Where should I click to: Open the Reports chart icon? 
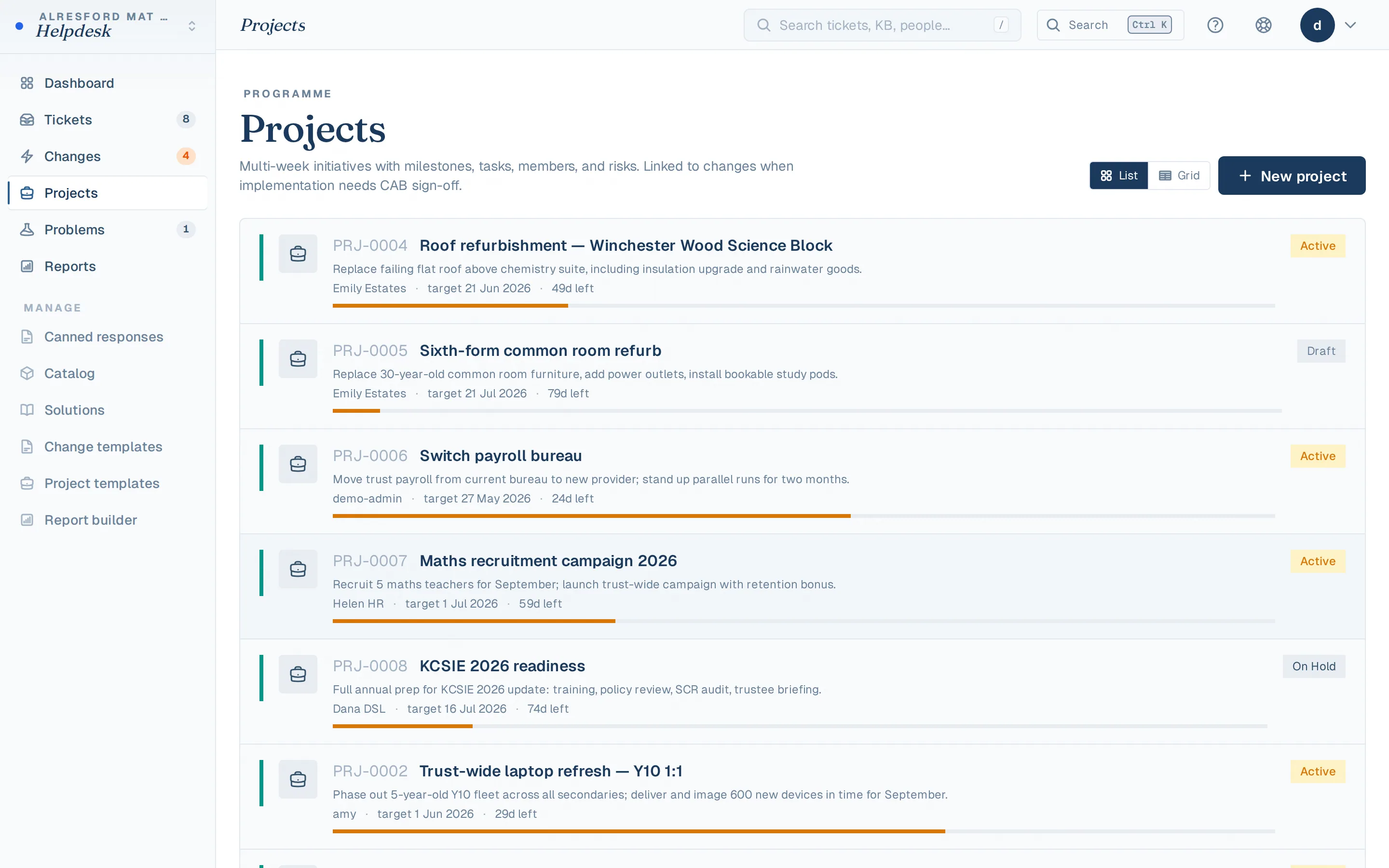27,266
